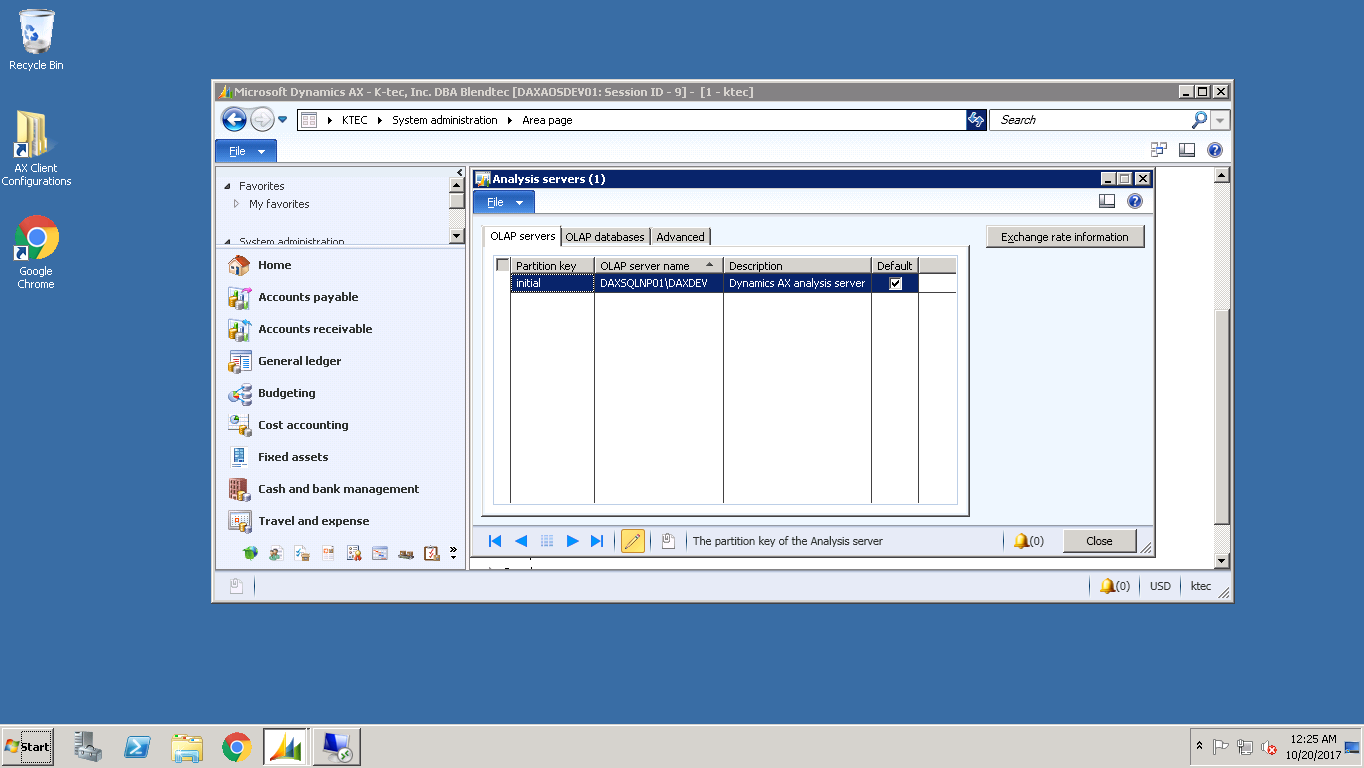This screenshot has width=1364, height=768.
Task: Open the search options dropdown
Action: pyautogui.click(x=1220, y=120)
